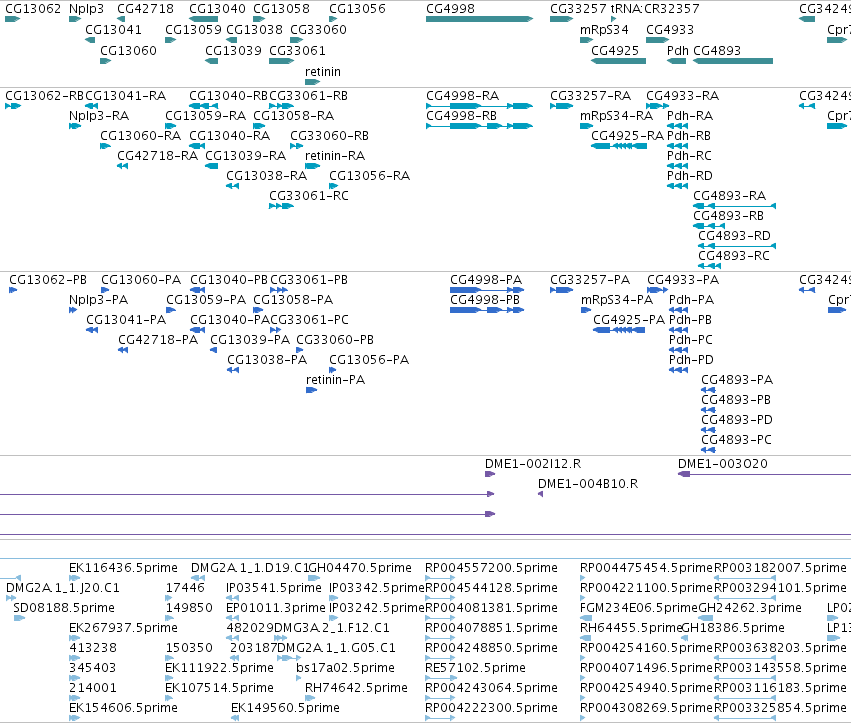Screen dimensions: 851x723
Task: Click the EP01011.3prime EST label
Action: 276,608
